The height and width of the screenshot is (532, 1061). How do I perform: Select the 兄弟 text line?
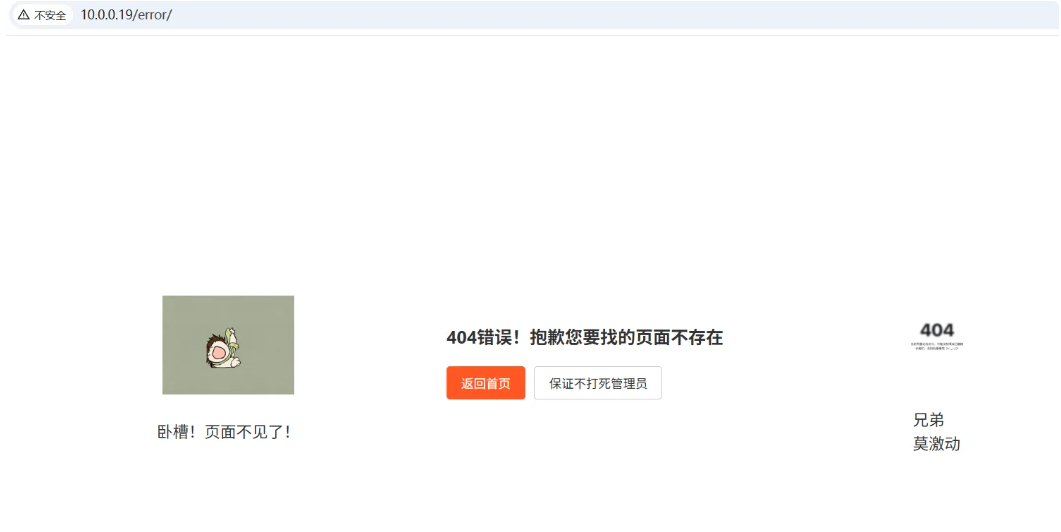point(928,420)
